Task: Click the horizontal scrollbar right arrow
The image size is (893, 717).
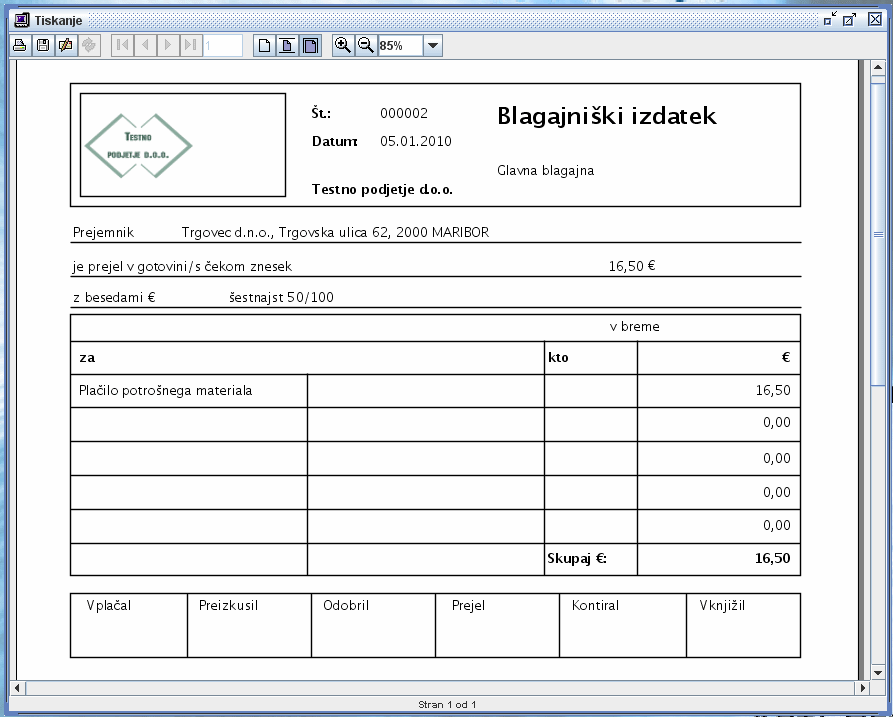Action: coord(863,687)
